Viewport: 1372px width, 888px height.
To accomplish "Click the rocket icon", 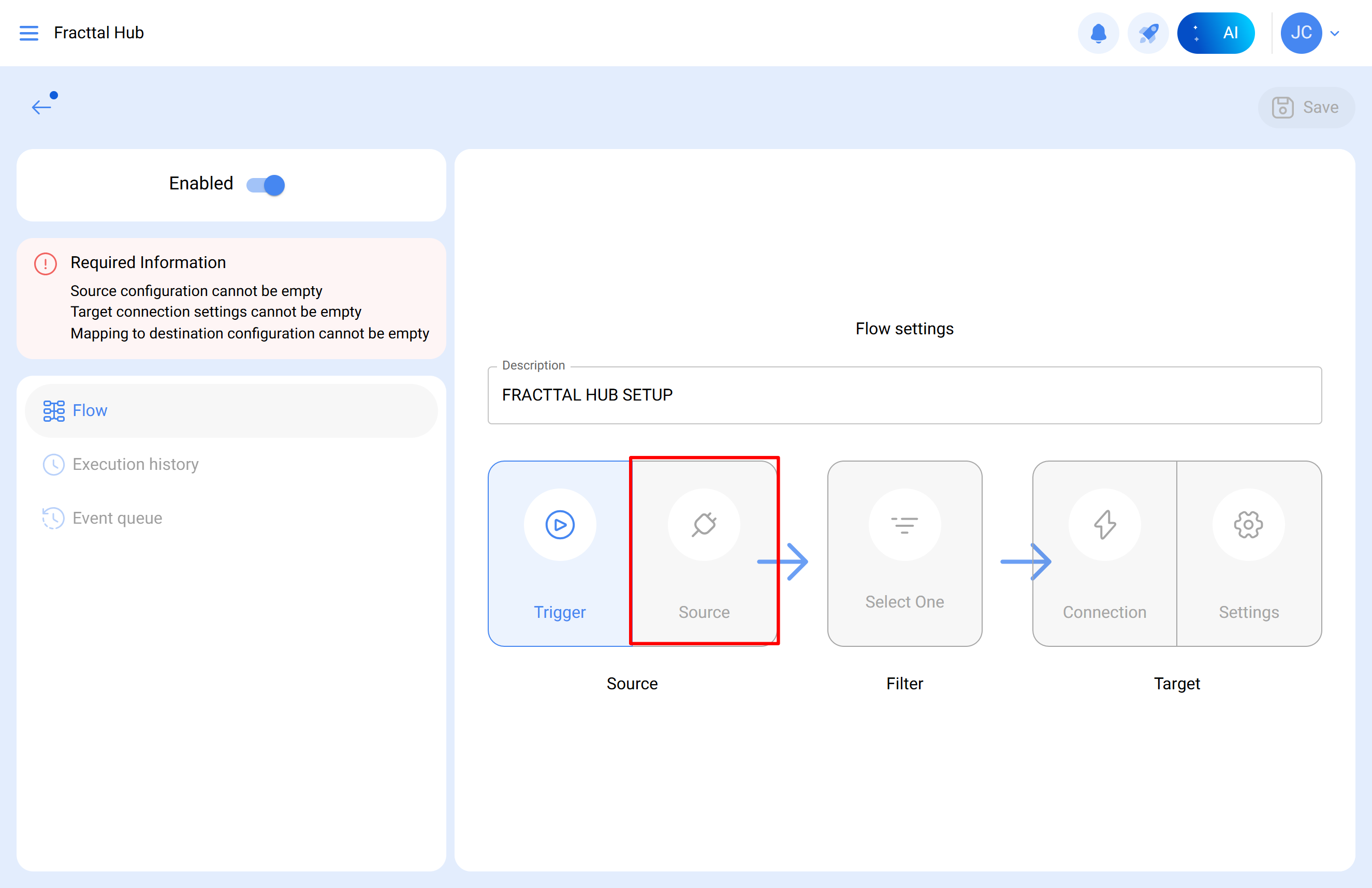I will pos(1148,33).
